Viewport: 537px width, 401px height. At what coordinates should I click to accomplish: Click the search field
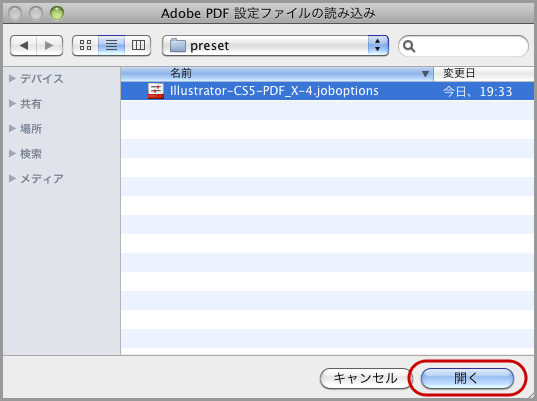click(463, 46)
